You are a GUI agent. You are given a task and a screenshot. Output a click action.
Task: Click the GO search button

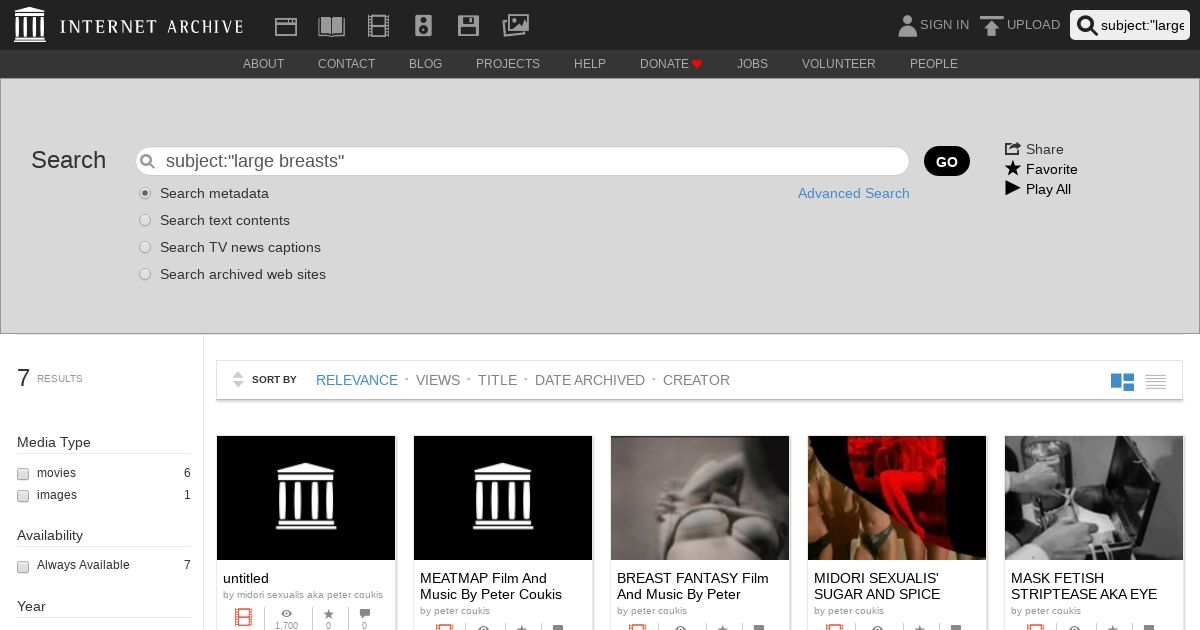(x=947, y=161)
